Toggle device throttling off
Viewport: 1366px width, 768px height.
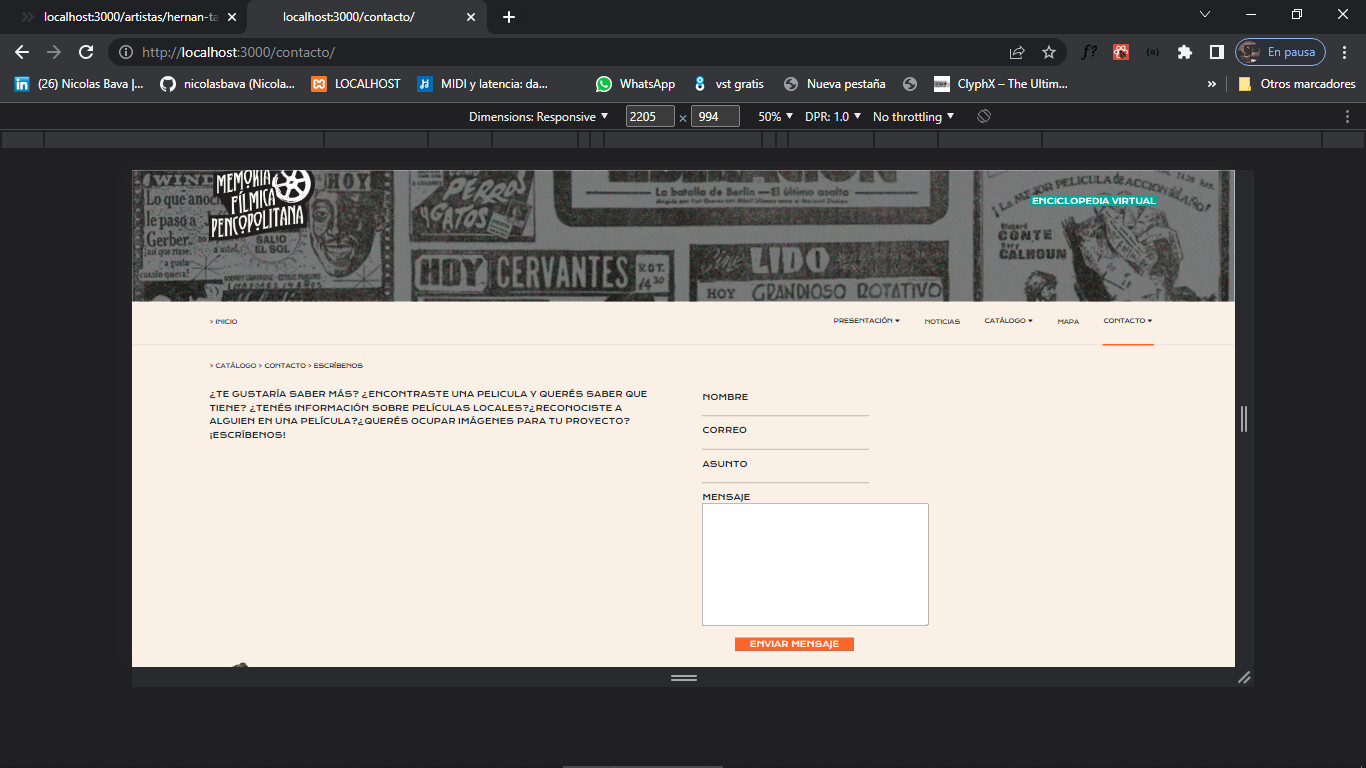[x=911, y=116]
